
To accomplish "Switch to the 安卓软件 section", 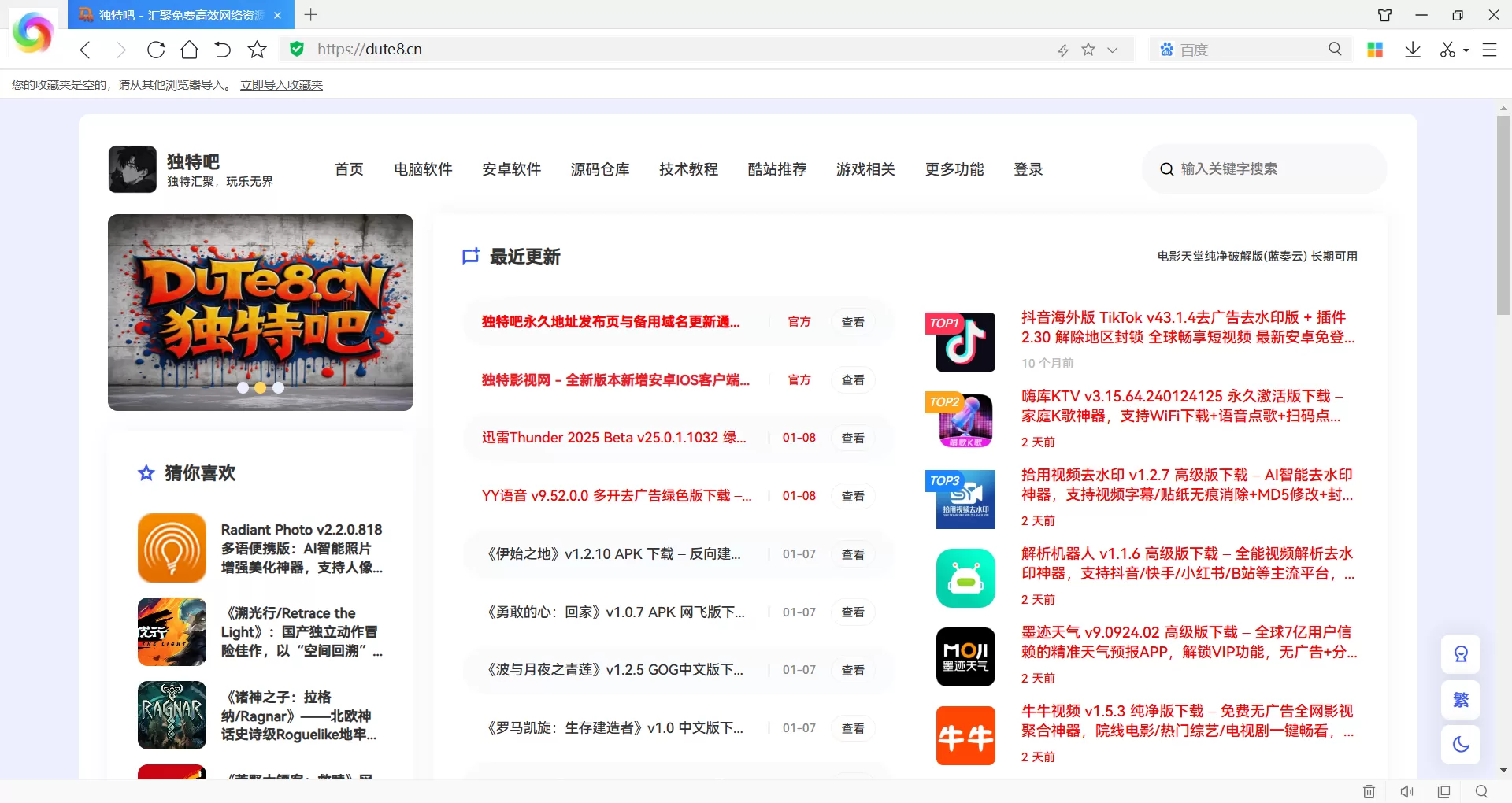I will [511, 169].
